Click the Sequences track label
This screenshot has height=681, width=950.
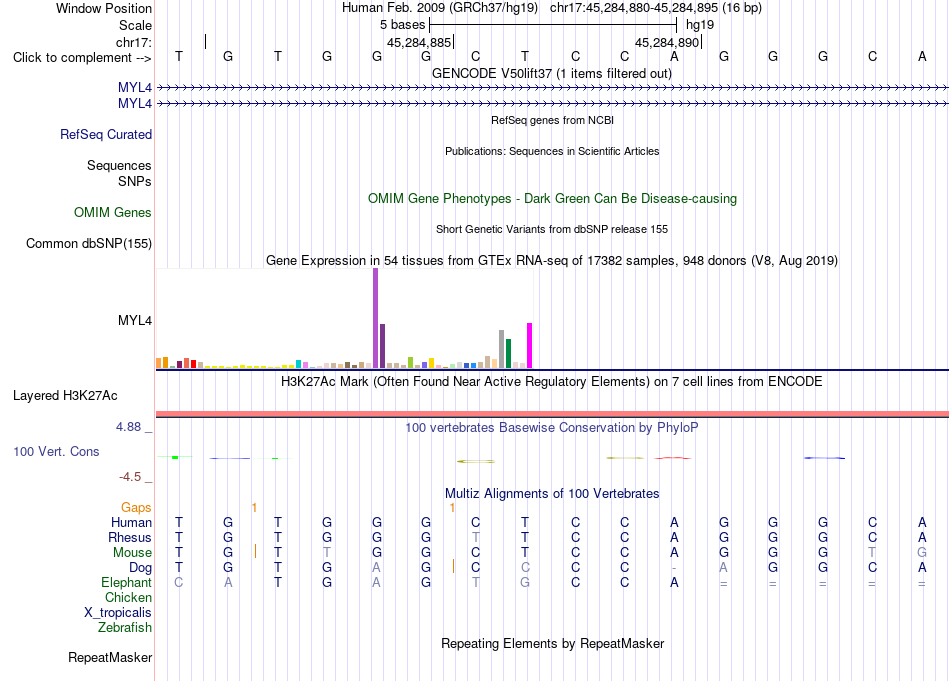pos(119,165)
